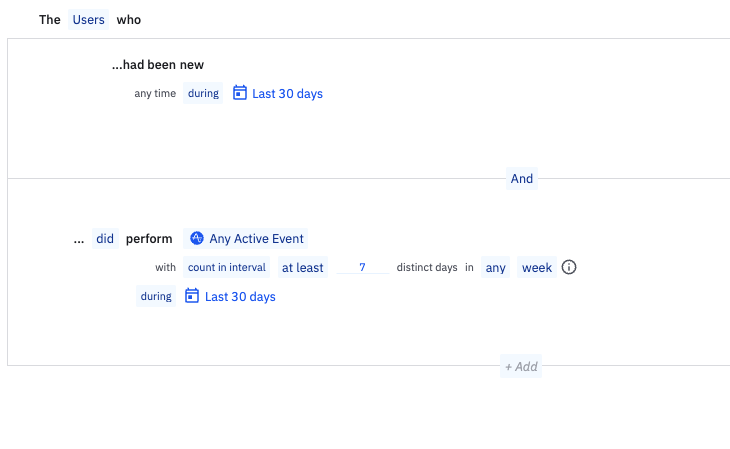Click the info icon next to week
This screenshot has height=449, width=730.
click(x=569, y=268)
